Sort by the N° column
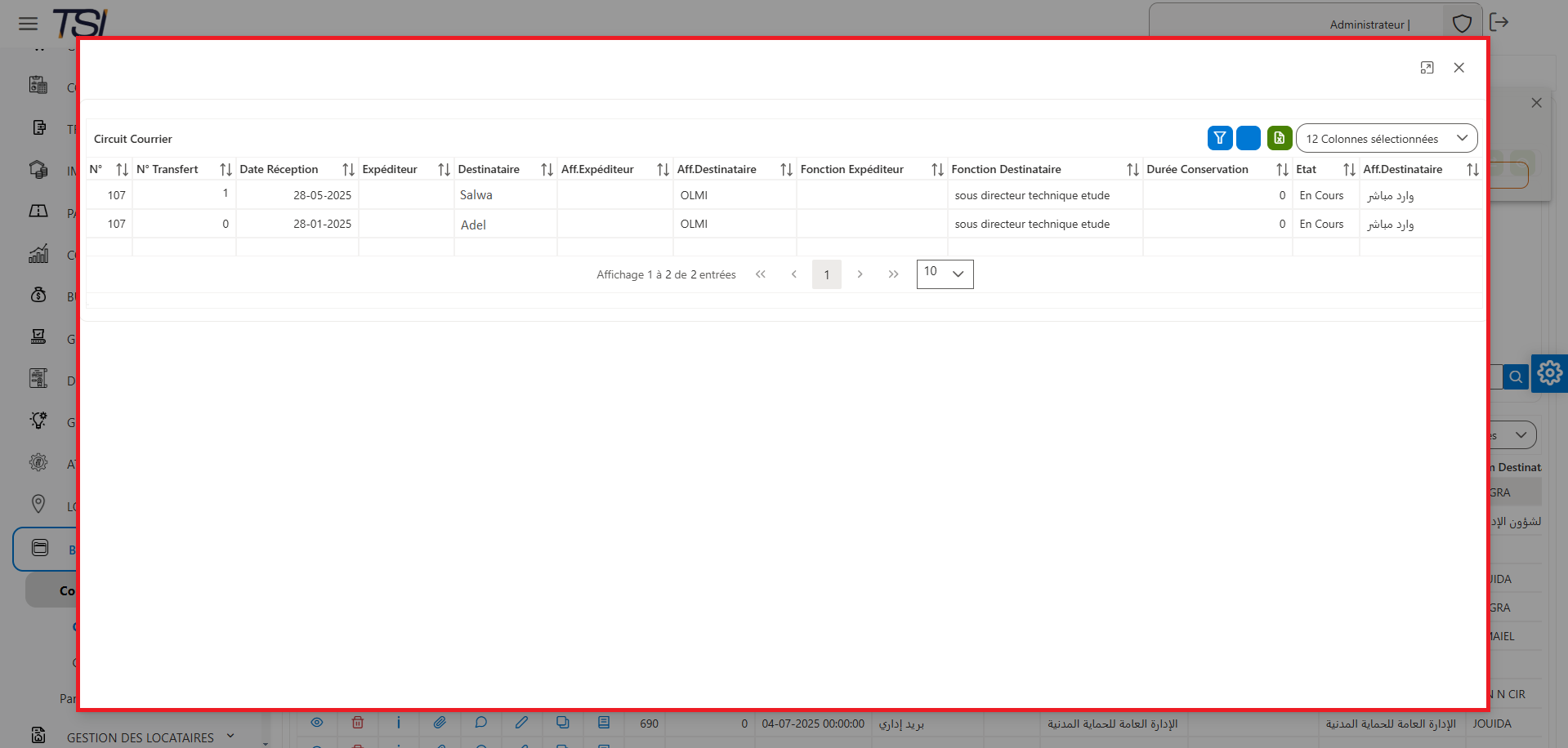1568x748 pixels. pos(122,169)
